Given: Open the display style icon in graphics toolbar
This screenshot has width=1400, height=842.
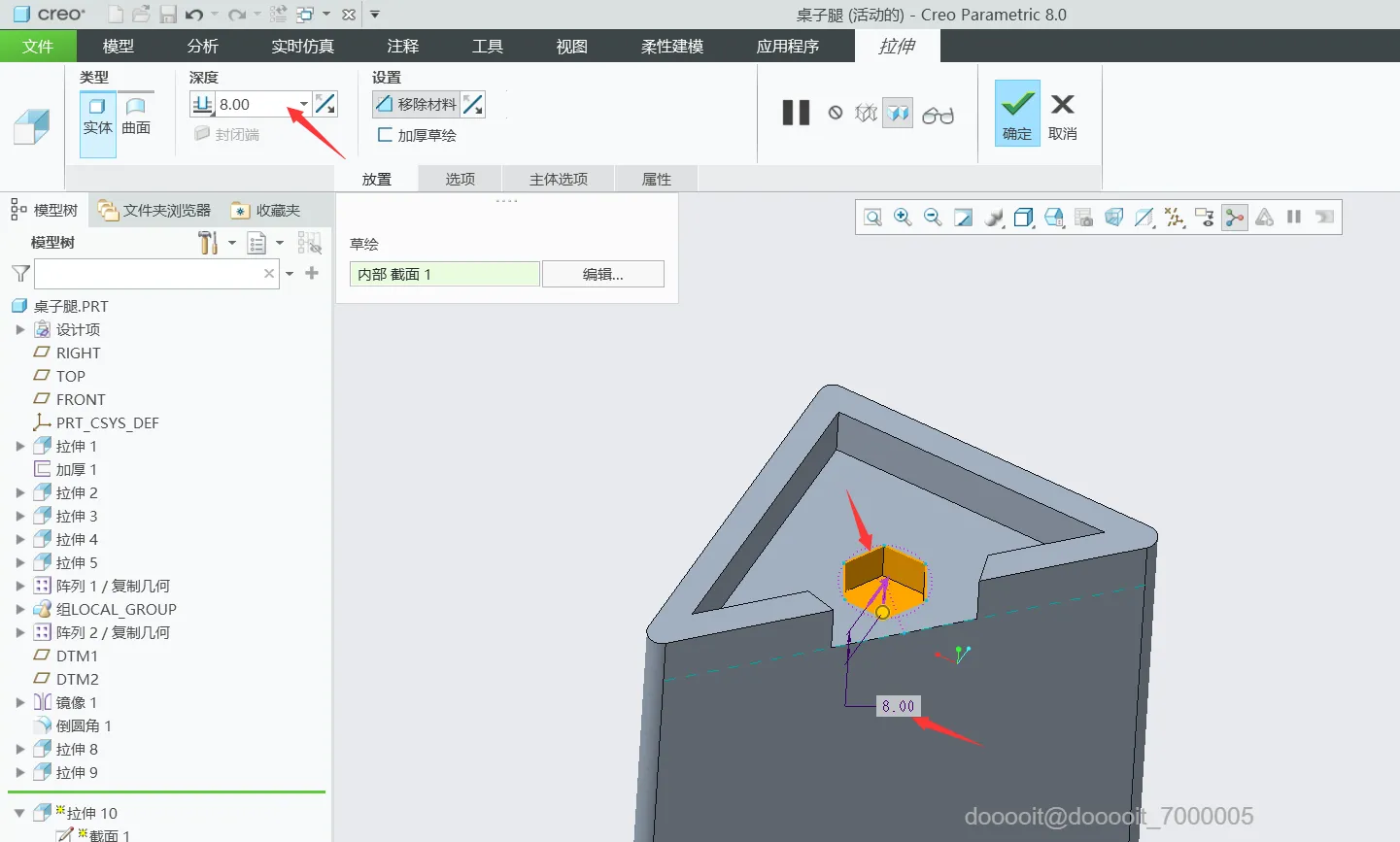Looking at the screenshot, I should [1023, 217].
